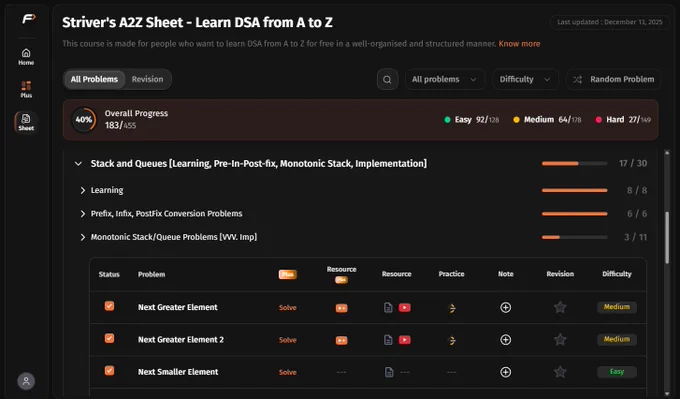The width and height of the screenshot is (680, 399).
Task: Add a note for Next Smaller Element
Action: [x=506, y=372]
